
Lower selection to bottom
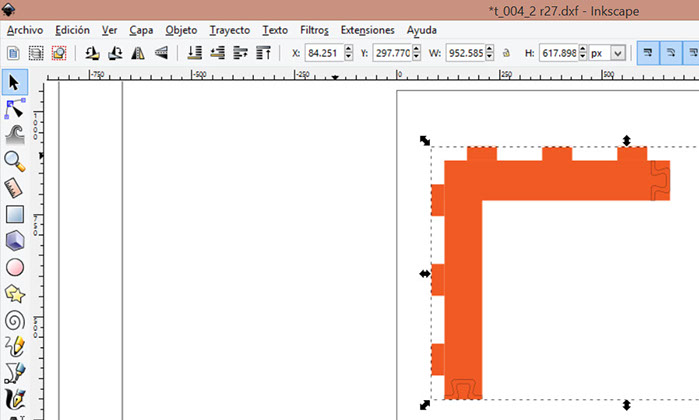[194, 53]
